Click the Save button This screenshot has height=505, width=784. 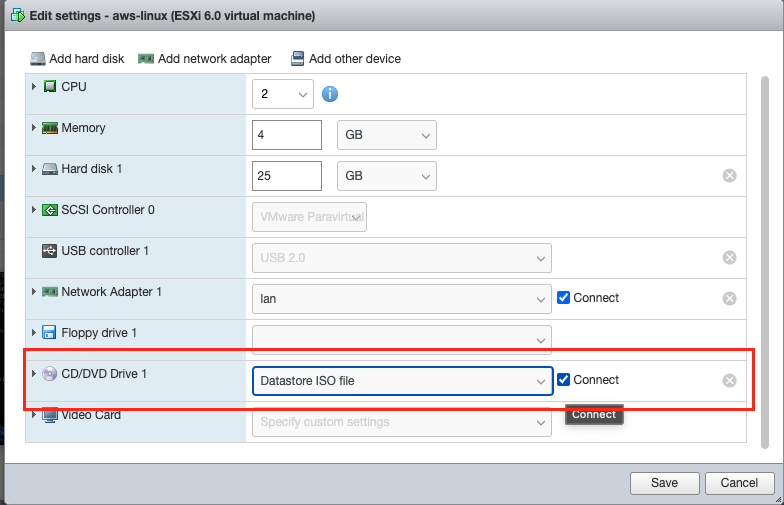[x=664, y=482]
